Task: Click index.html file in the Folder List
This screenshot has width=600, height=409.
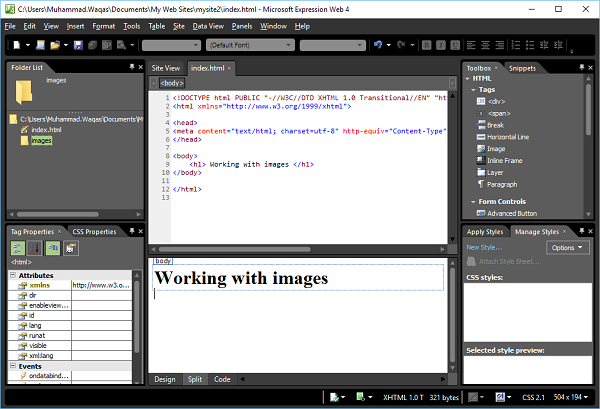Action: pos(47,130)
